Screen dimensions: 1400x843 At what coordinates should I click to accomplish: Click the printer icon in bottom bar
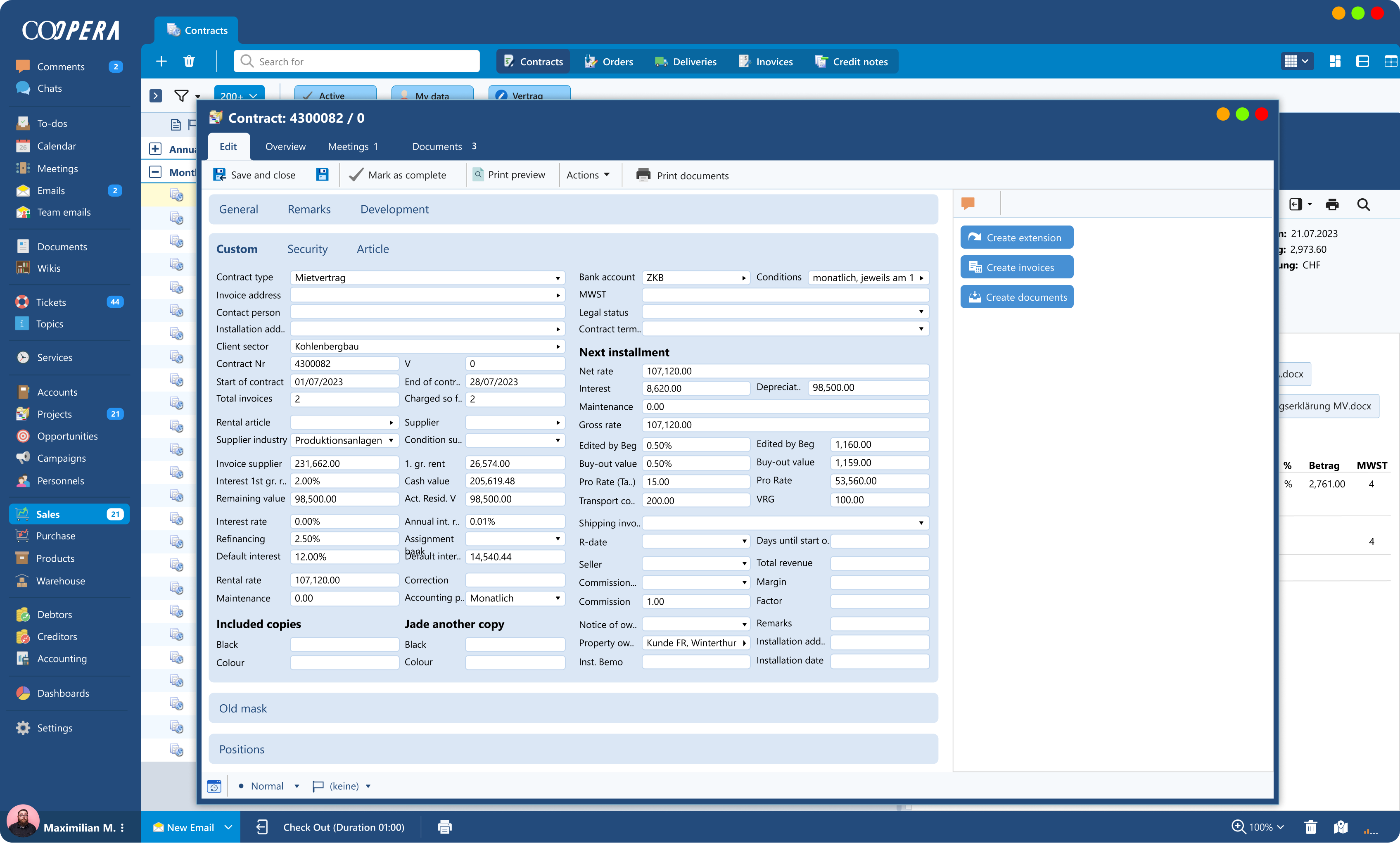445,827
